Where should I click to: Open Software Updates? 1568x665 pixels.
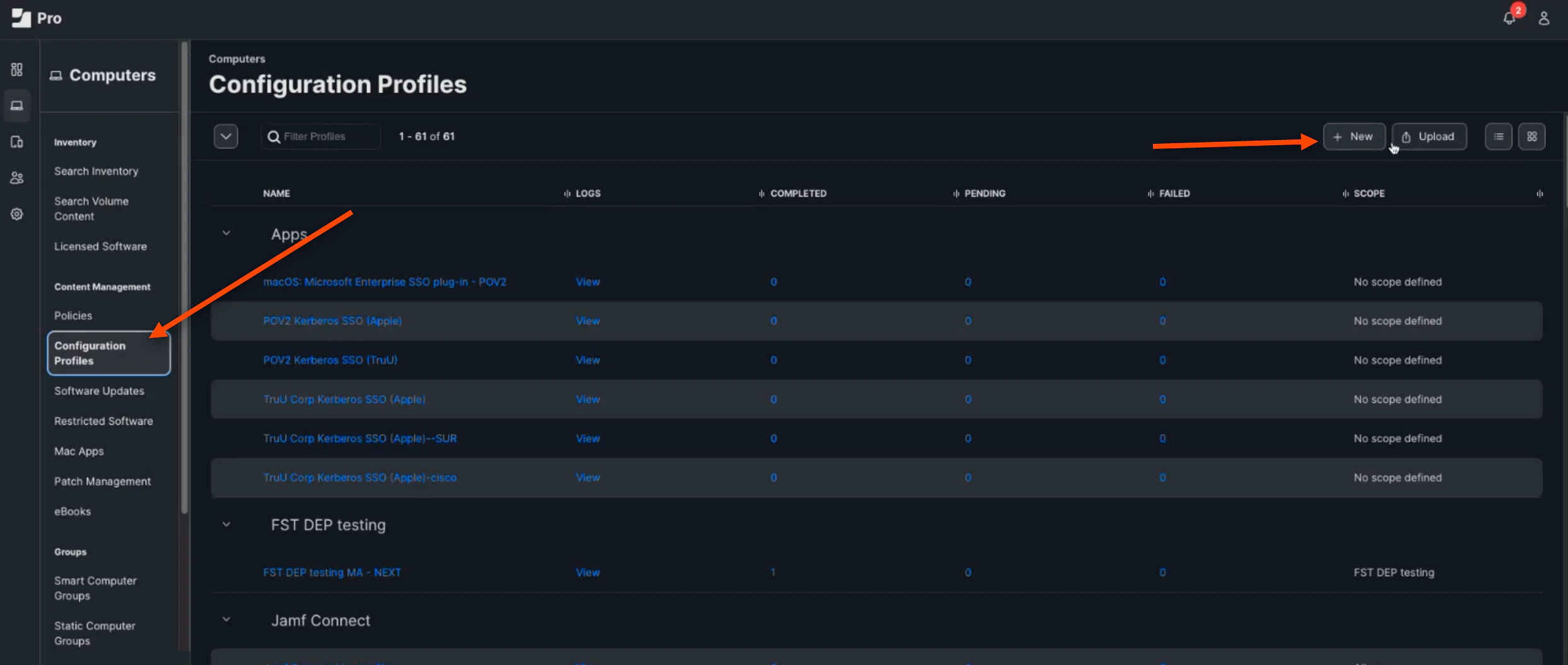tap(99, 391)
